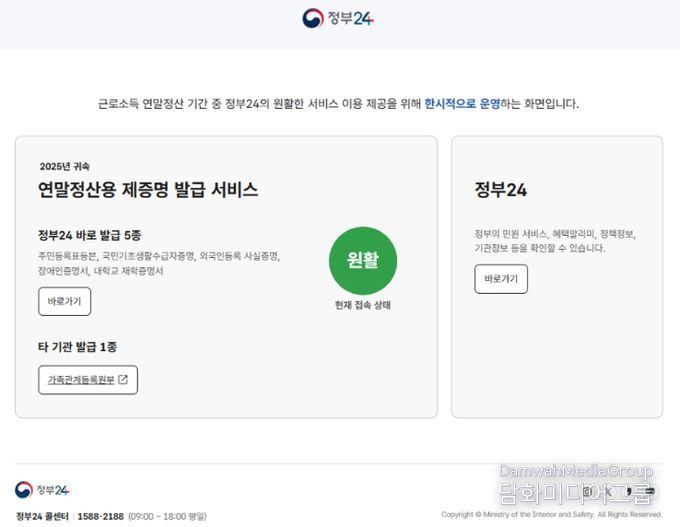Viewport: 680px width, 527px height.
Task: Click the 정부24 heading in the right card
Action: tap(500, 190)
